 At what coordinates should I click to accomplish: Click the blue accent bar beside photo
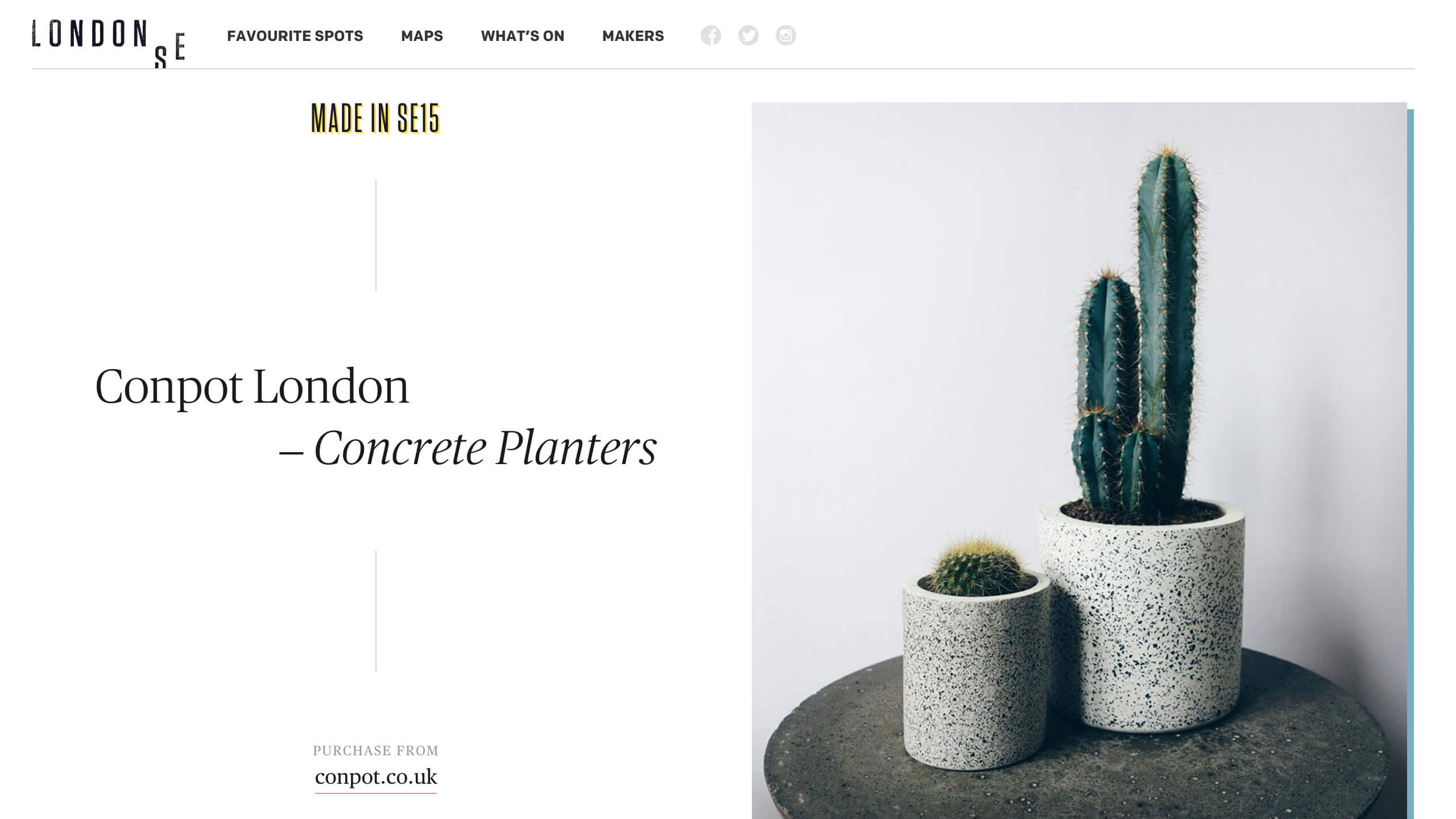click(1410, 464)
